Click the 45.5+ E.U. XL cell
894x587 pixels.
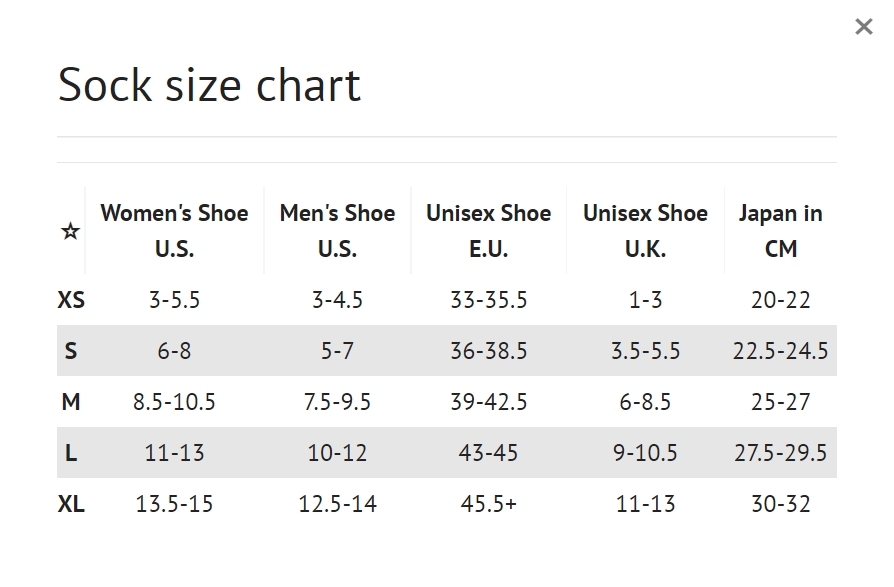point(488,504)
